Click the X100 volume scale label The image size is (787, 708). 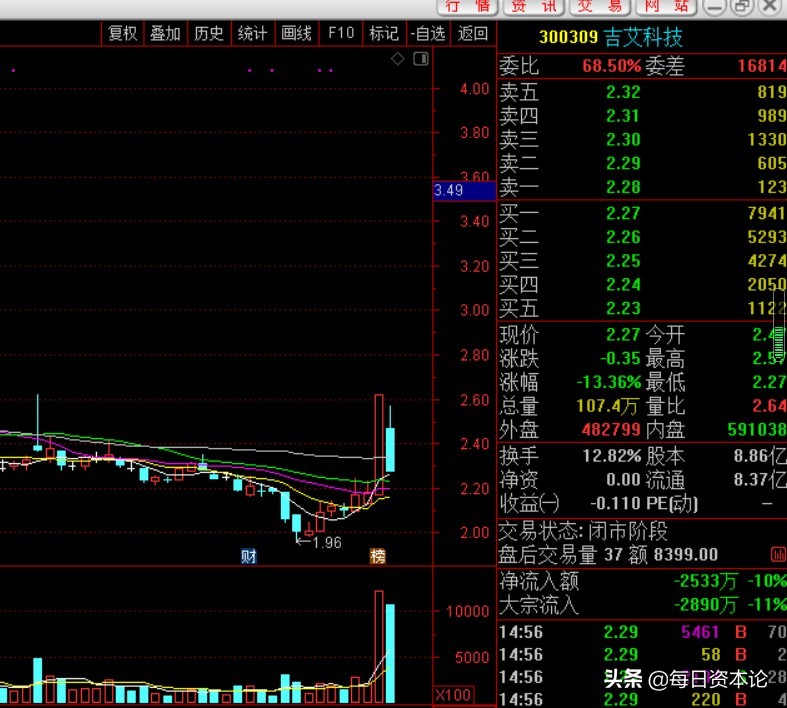pyautogui.click(x=453, y=695)
